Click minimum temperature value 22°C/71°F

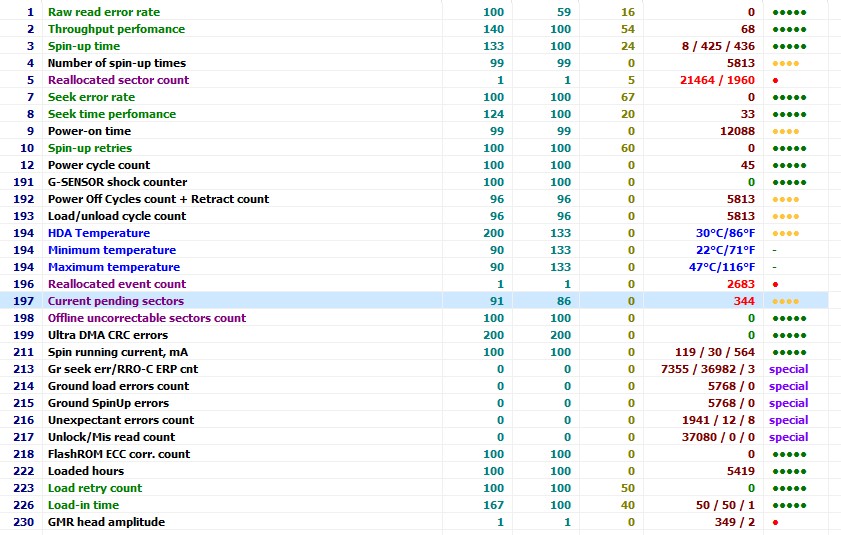[725, 250]
